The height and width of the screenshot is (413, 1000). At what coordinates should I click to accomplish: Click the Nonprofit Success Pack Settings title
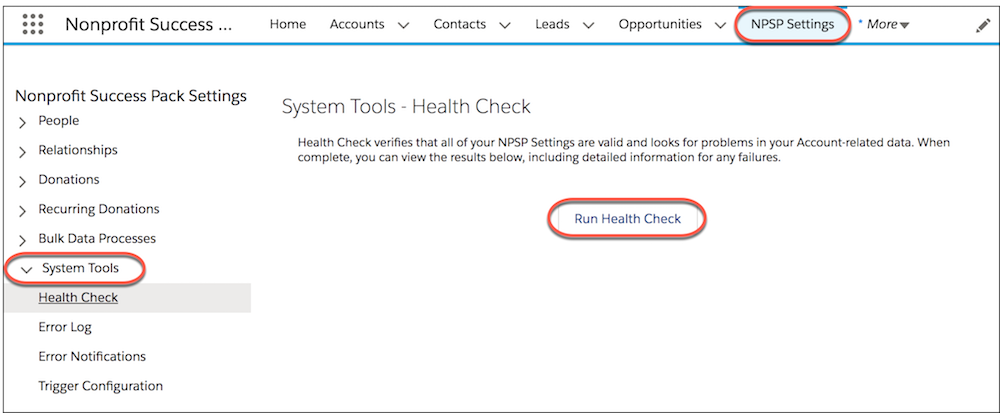[x=131, y=96]
